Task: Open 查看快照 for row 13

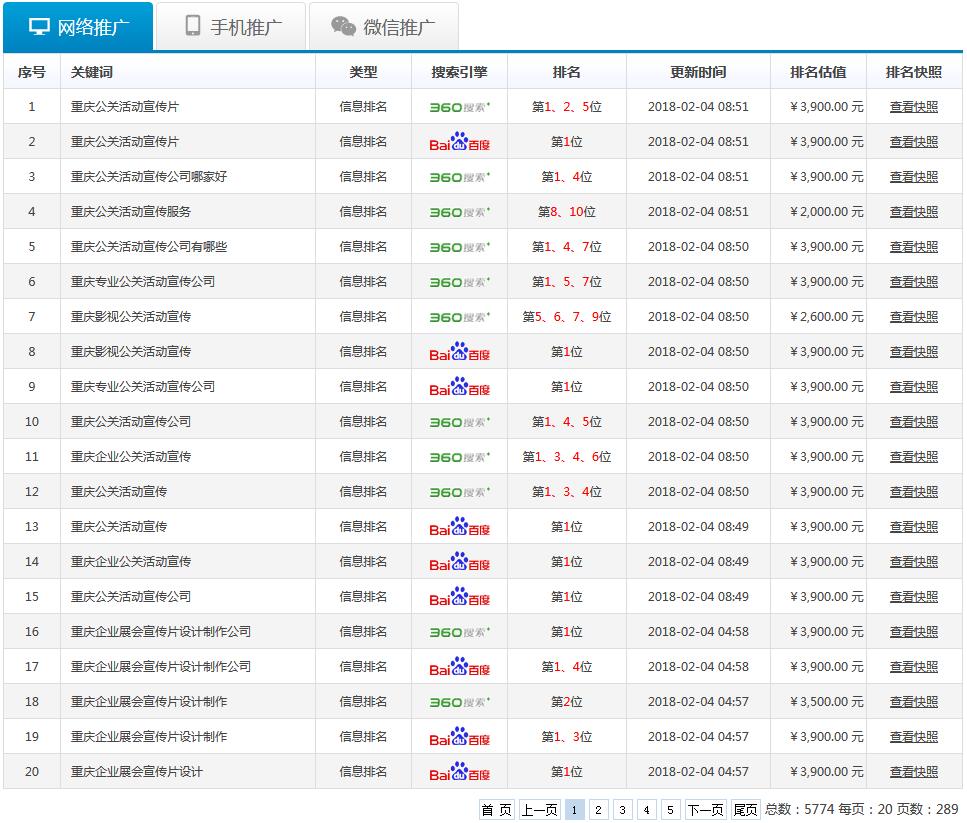Action: coord(913,527)
